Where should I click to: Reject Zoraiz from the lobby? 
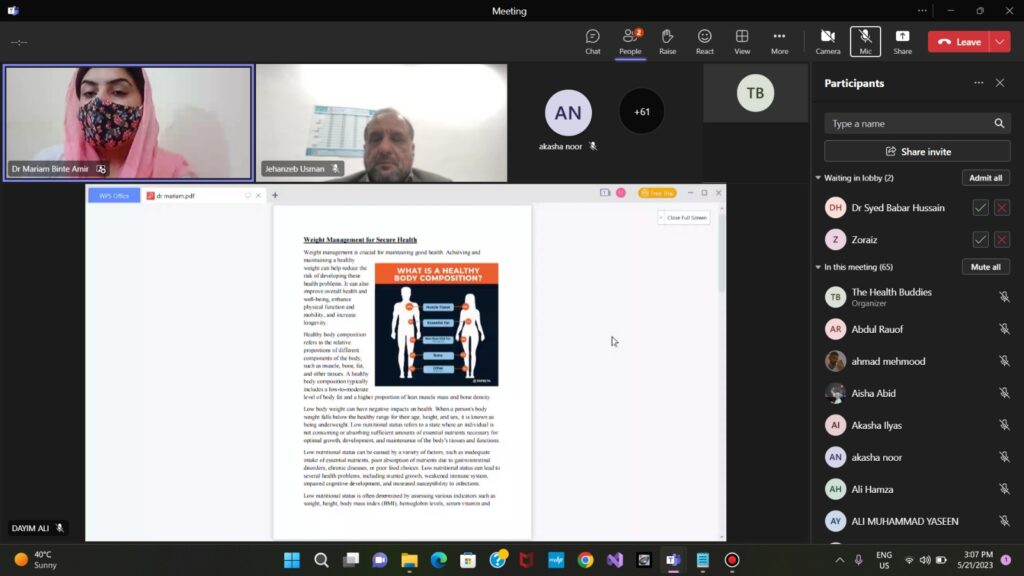click(1002, 240)
